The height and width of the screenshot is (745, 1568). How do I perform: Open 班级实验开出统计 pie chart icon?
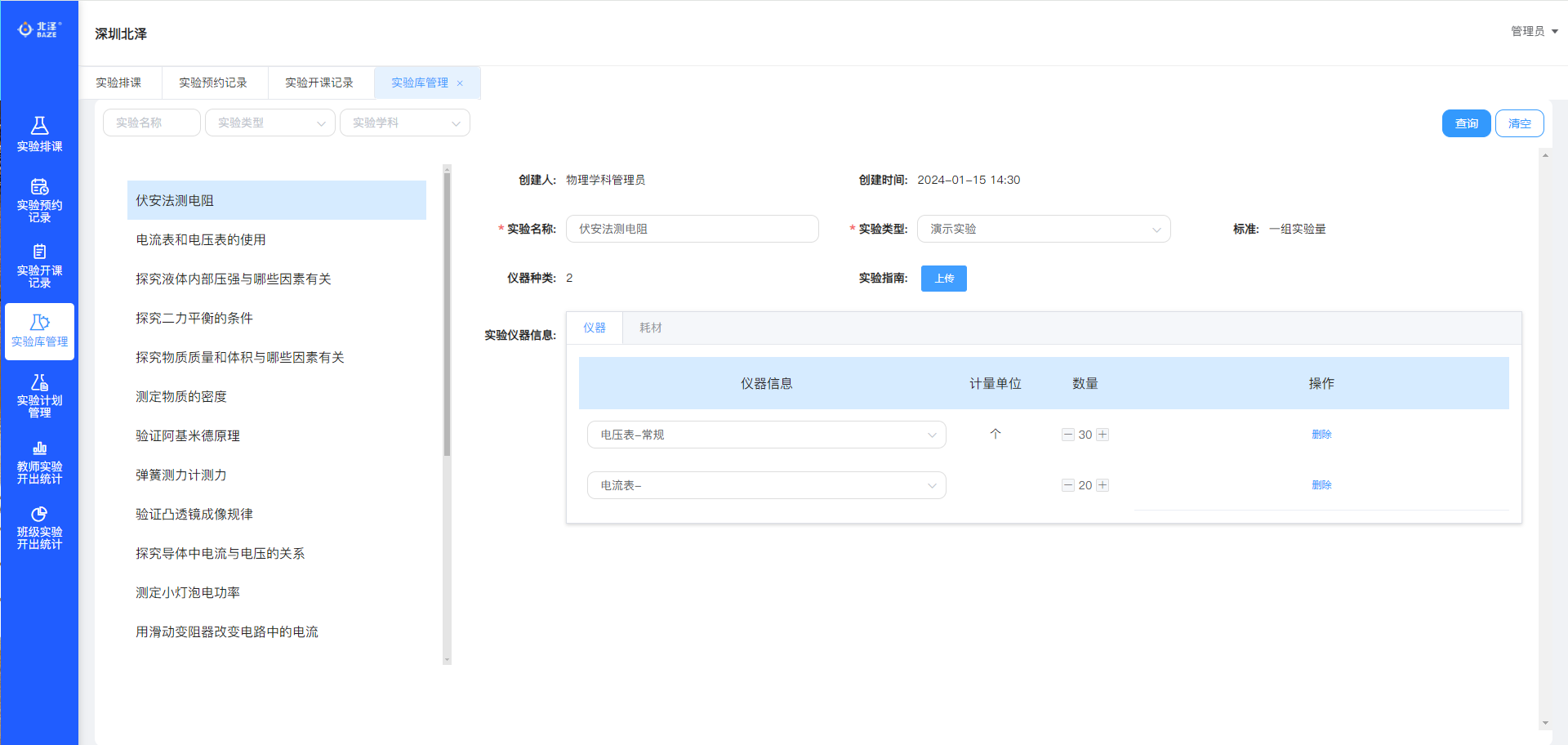(x=39, y=514)
